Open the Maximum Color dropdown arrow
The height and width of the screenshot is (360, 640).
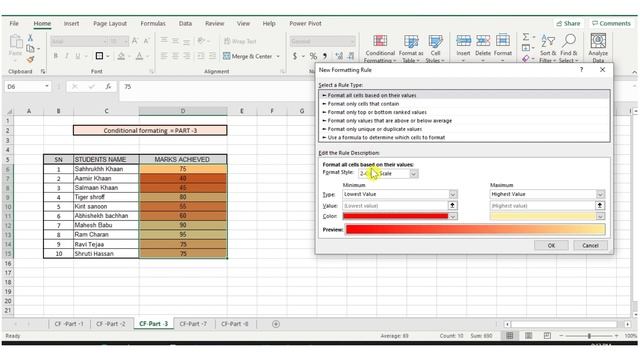pyautogui.click(x=600, y=216)
